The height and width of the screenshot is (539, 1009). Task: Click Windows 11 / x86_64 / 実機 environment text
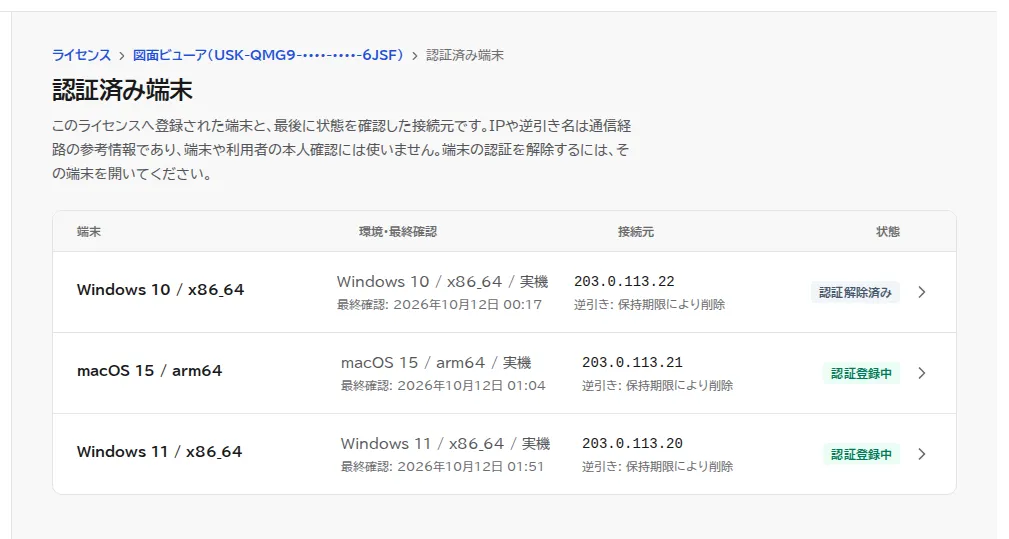tap(445, 444)
